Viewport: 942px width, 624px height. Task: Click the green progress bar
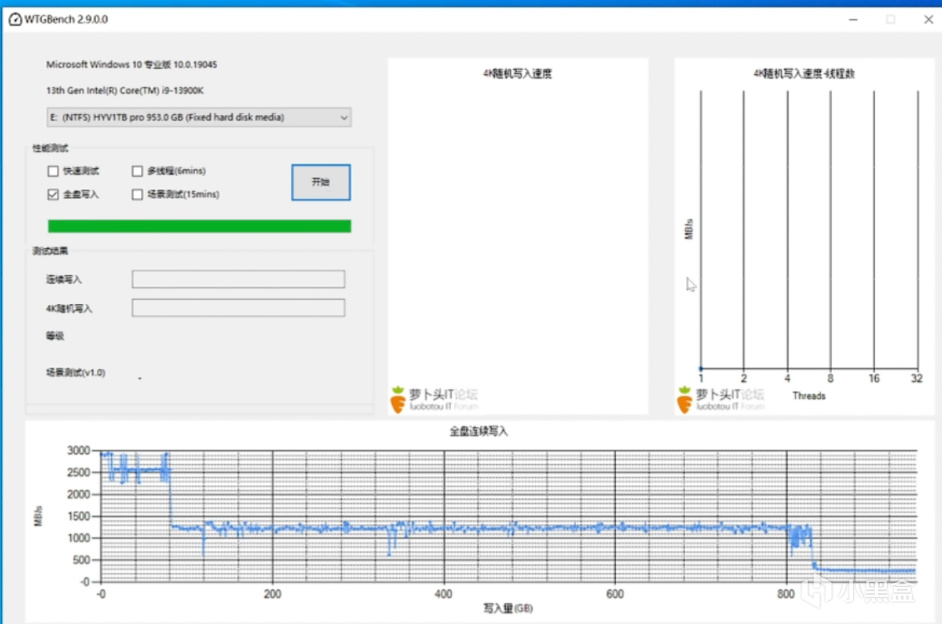(x=199, y=226)
